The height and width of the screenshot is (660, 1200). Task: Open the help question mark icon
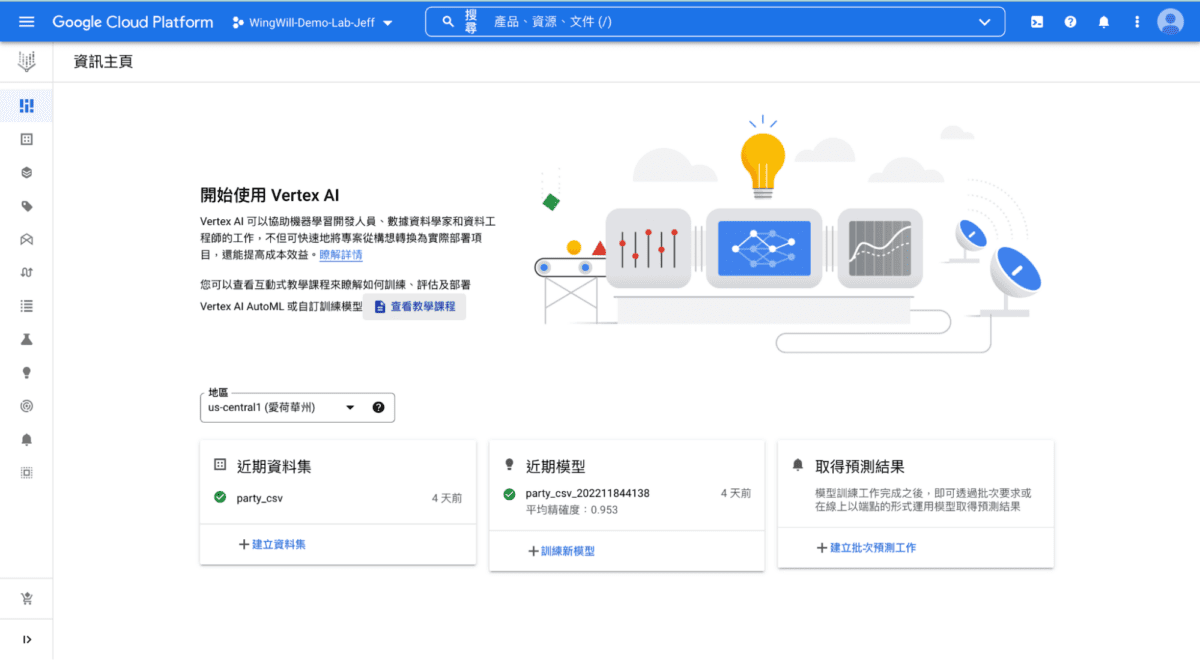click(1071, 22)
